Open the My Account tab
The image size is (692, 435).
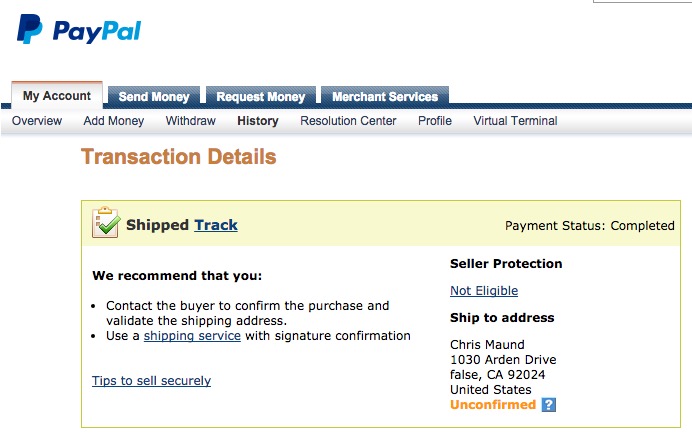tap(57, 96)
